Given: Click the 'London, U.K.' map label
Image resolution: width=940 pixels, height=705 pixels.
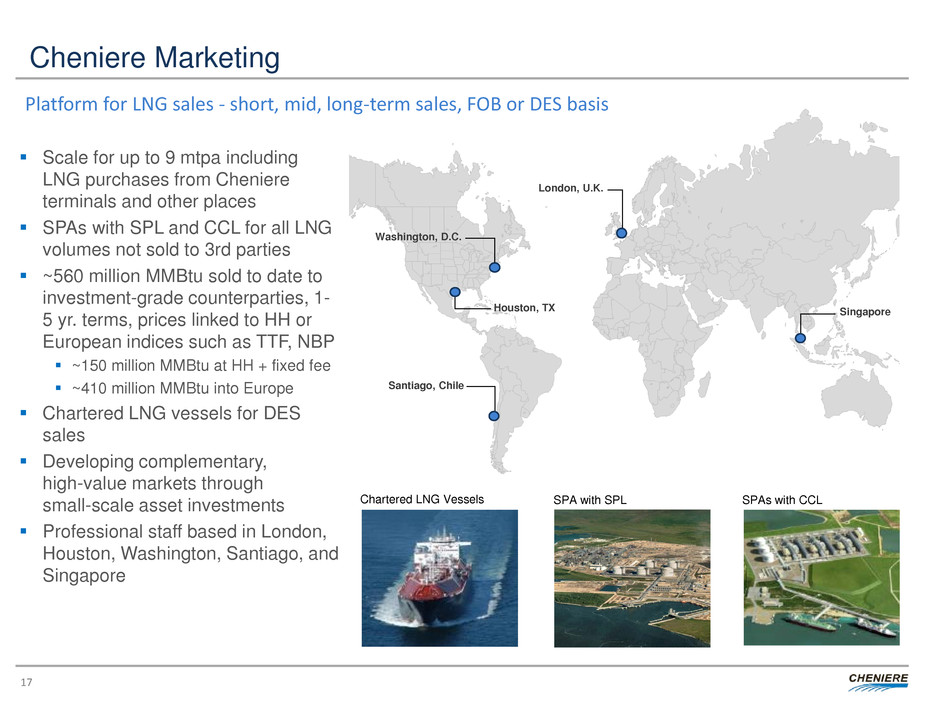Looking at the screenshot, I should pyautogui.click(x=570, y=188).
